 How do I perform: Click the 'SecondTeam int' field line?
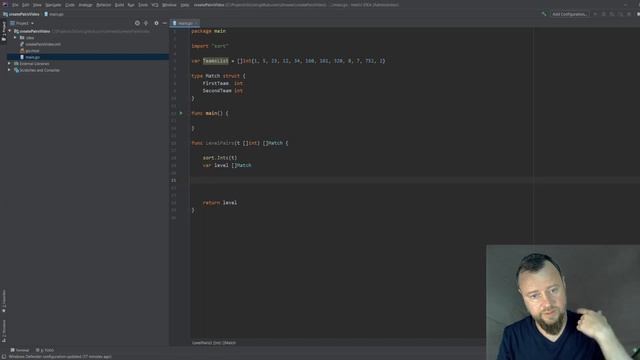tap(222, 91)
